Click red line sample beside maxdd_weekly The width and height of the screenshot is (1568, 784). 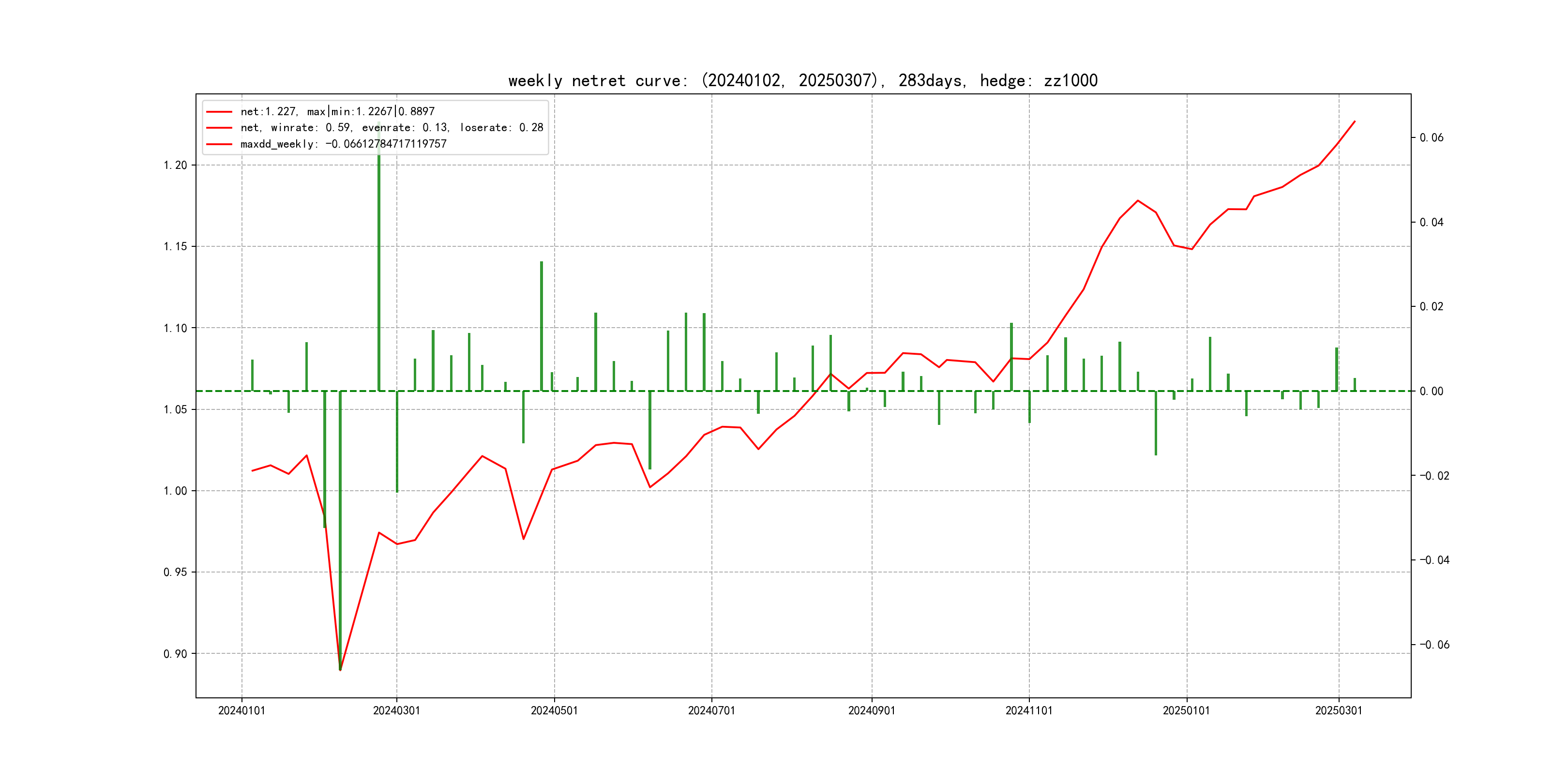tap(219, 144)
